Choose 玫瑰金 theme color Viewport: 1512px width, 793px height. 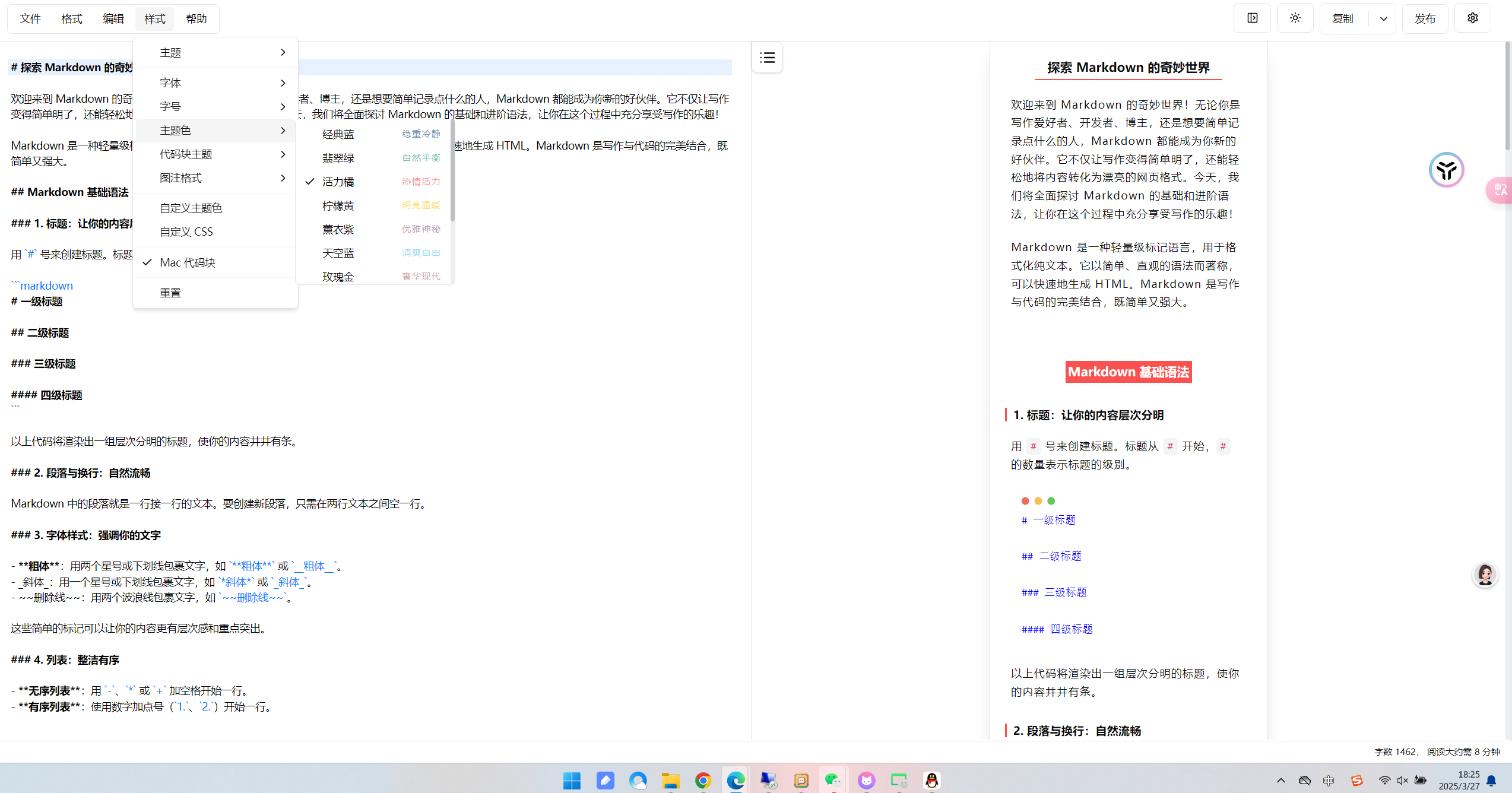374,276
